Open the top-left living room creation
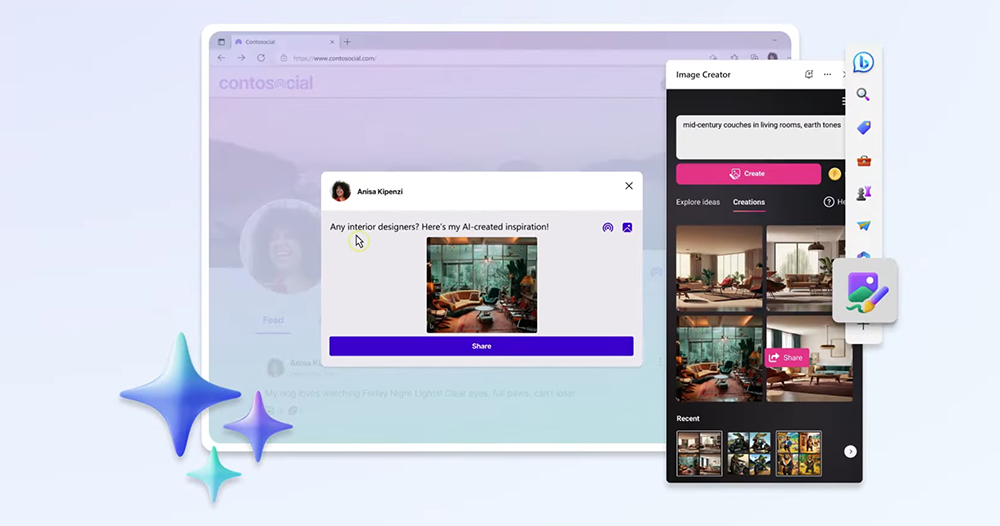Image resolution: width=1000 pixels, height=526 pixels. point(719,268)
